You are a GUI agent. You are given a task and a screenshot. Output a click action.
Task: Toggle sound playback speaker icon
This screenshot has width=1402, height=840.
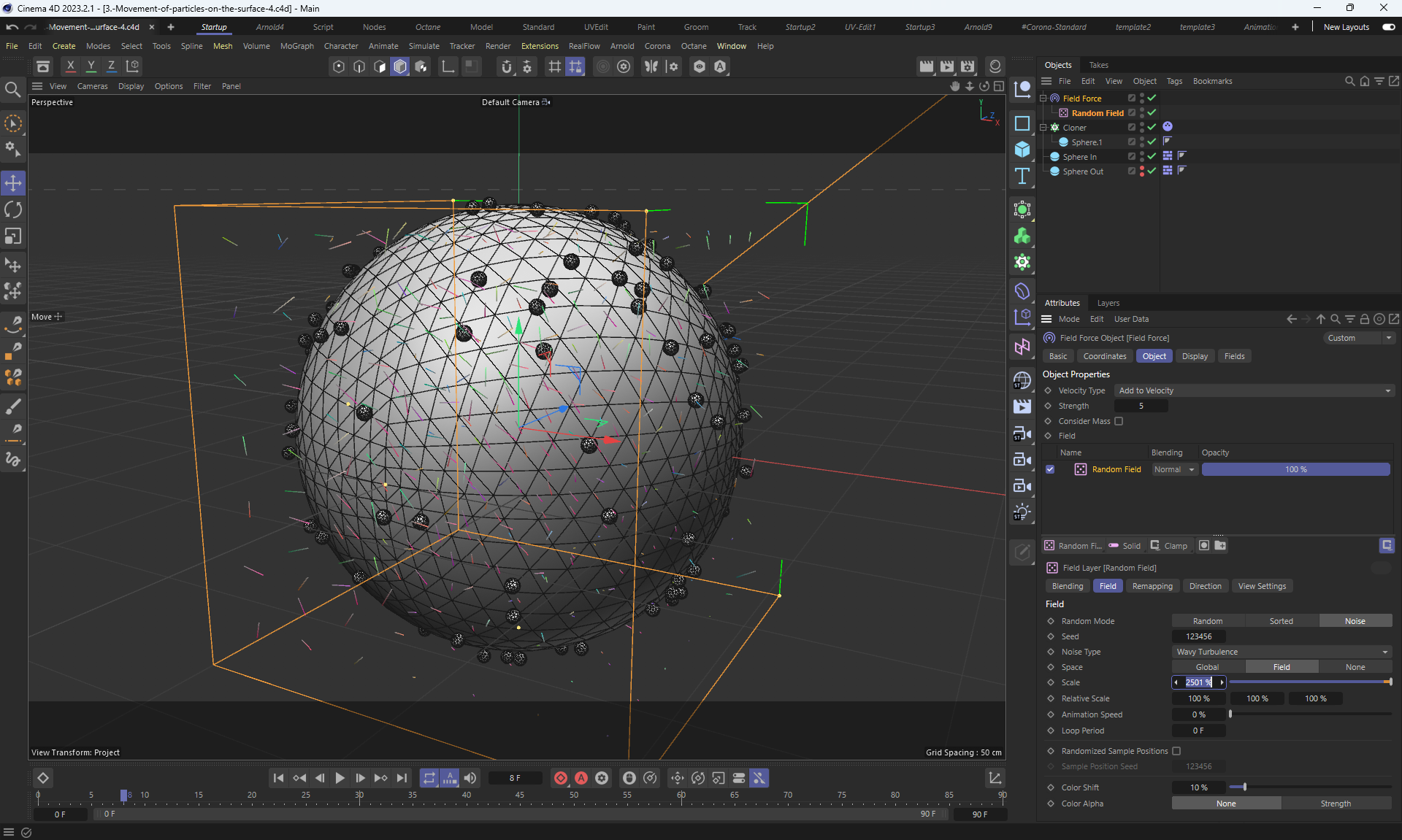click(470, 778)
